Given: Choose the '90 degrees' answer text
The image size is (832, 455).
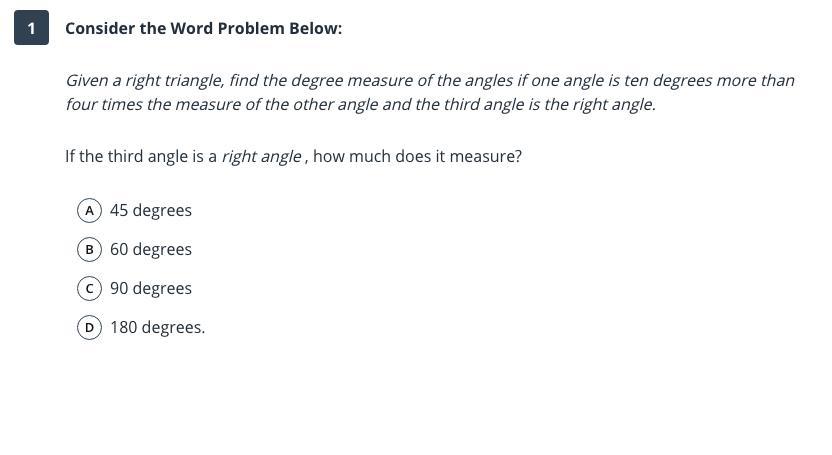Looking at the screenshot, I should coord(151,288).
